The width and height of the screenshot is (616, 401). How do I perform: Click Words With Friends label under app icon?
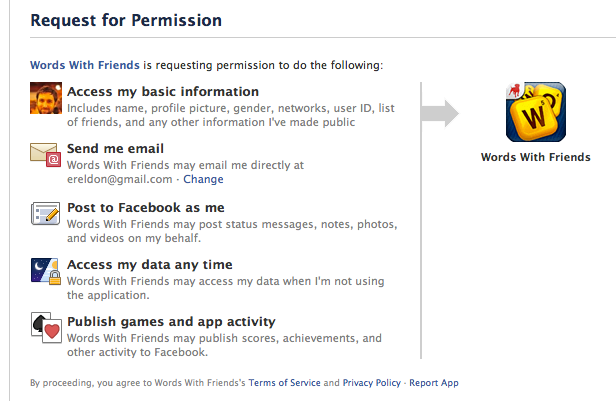(x=535, y=157)
